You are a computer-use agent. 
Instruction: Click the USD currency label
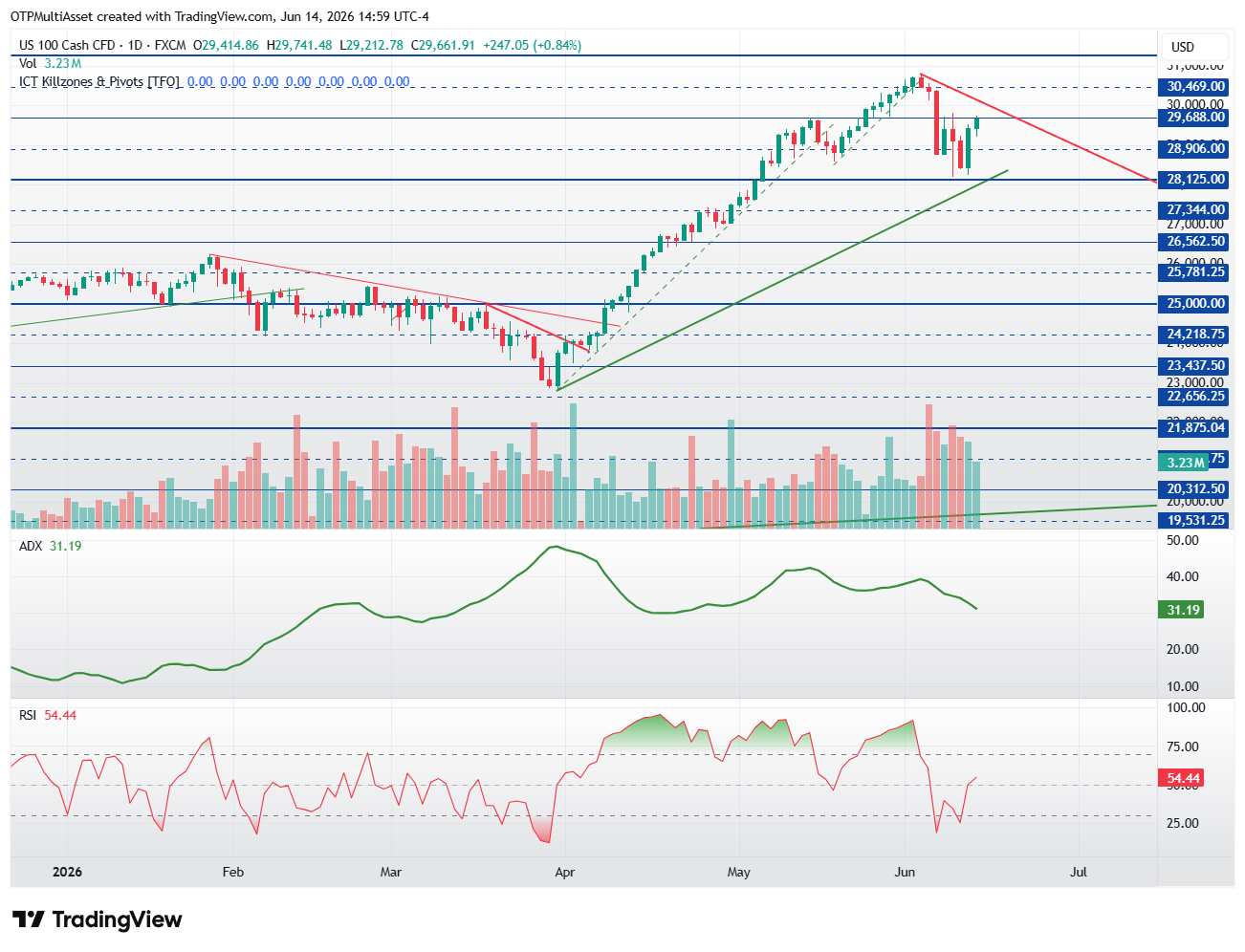pyautogui.click(x=1183, y=47)
